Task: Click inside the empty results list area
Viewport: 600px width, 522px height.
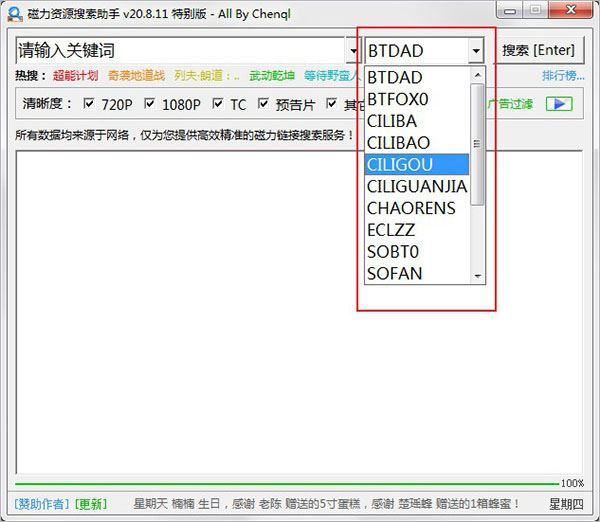Action: click(299, 312)
